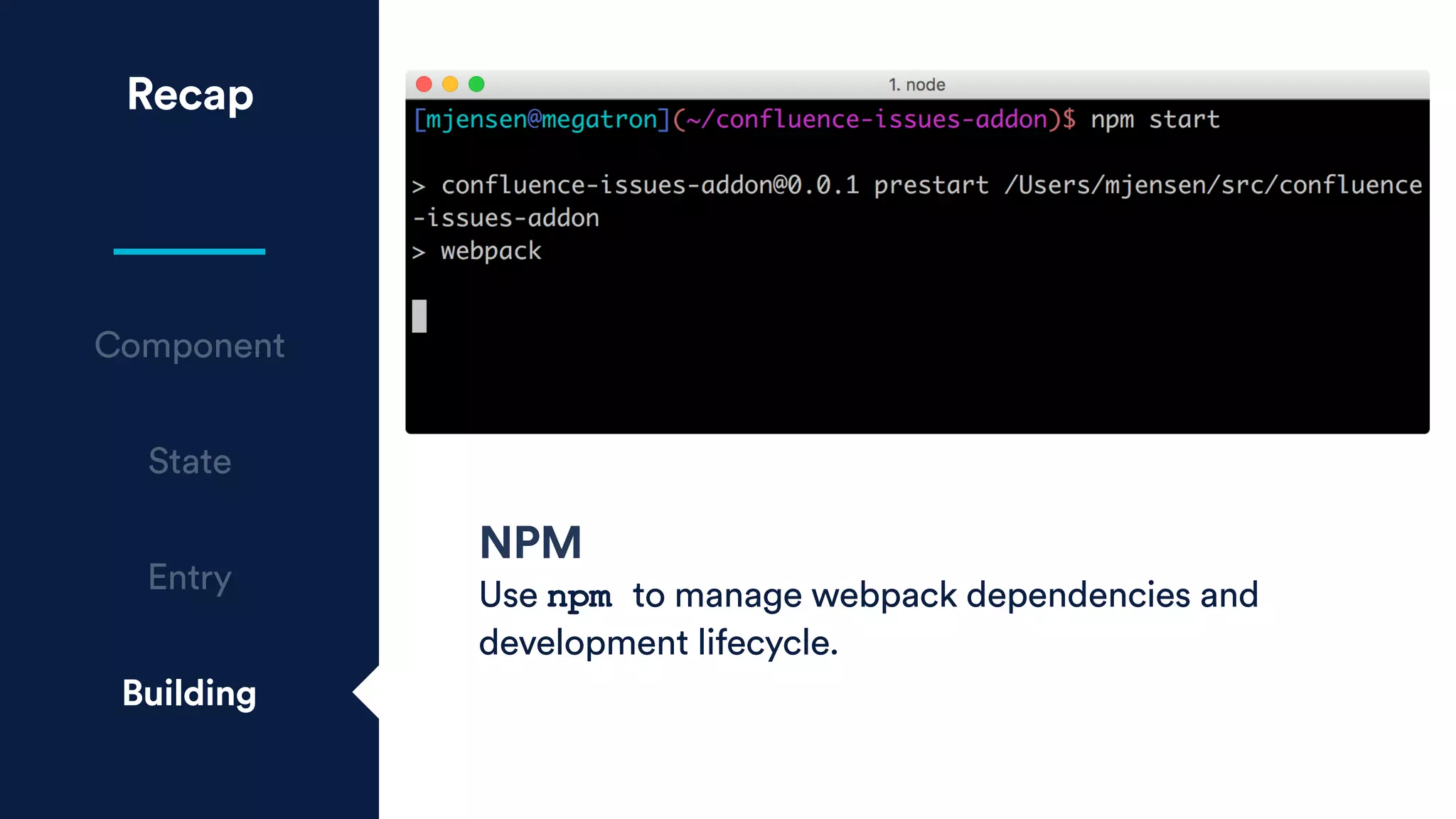Click the '[mjensen@megatron]' prompt text
Screen dimensions: 1456x819
tap(542, 119)
